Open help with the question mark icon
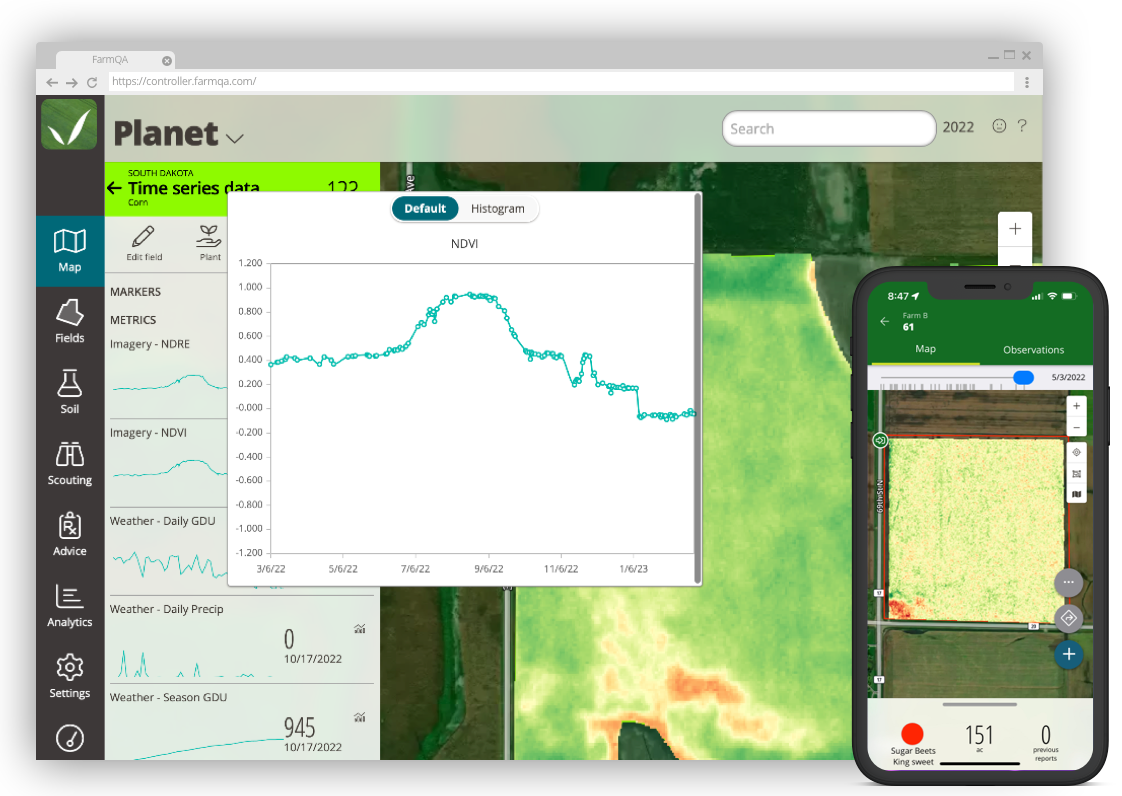The image size is (1122, 796). tap(1022, 126)
